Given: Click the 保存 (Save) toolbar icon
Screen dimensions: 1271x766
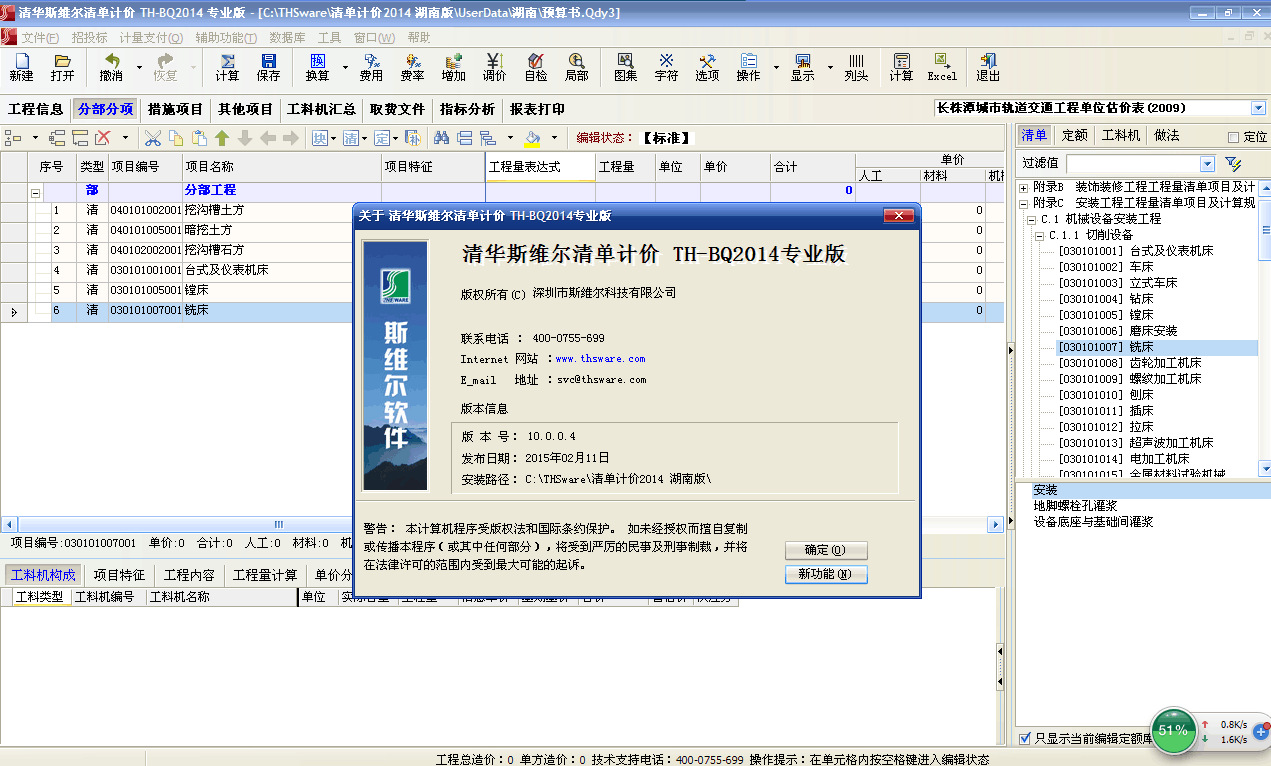Looking at the screenshot, I should coord(268,67).
